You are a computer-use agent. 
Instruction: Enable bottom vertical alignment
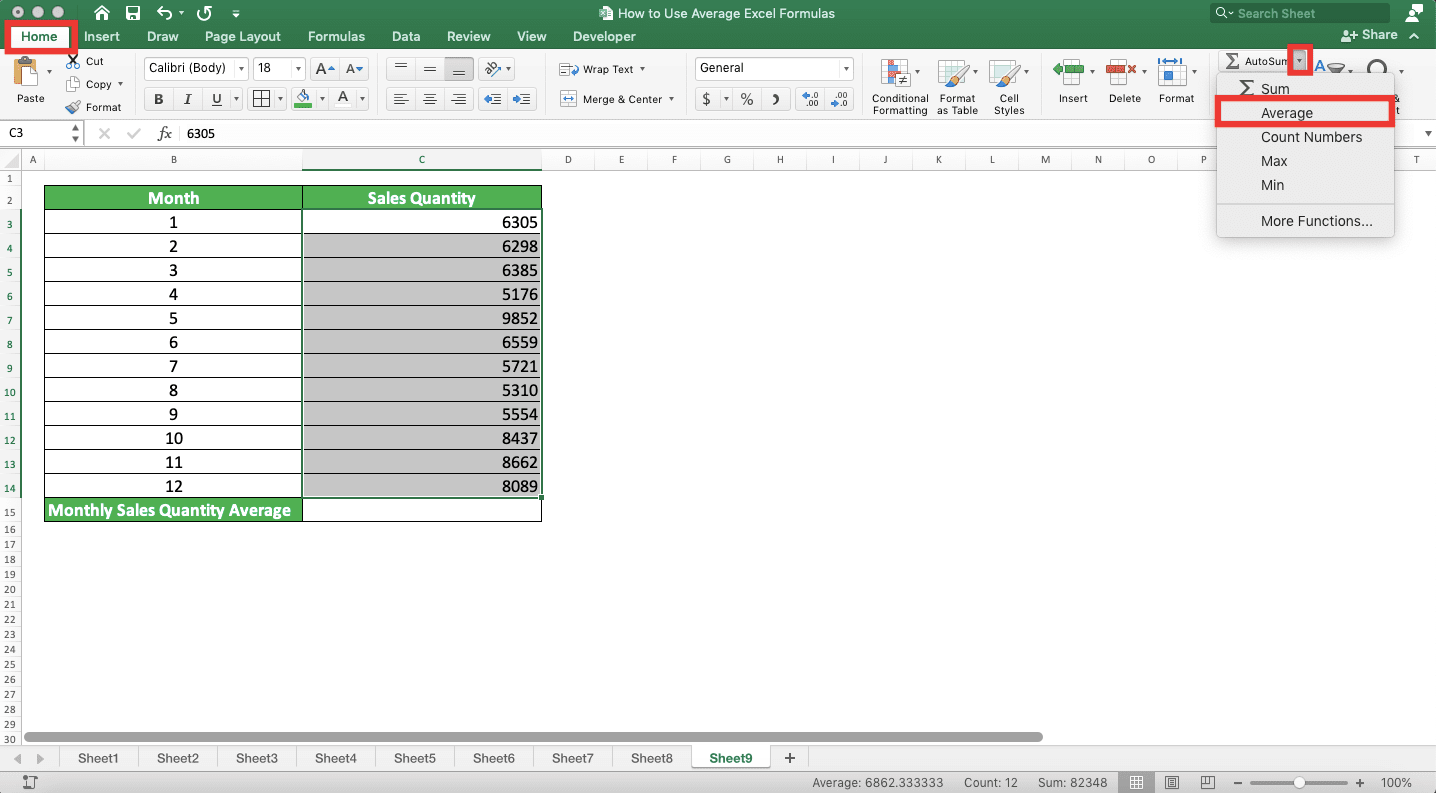click(x=459, y=69)
